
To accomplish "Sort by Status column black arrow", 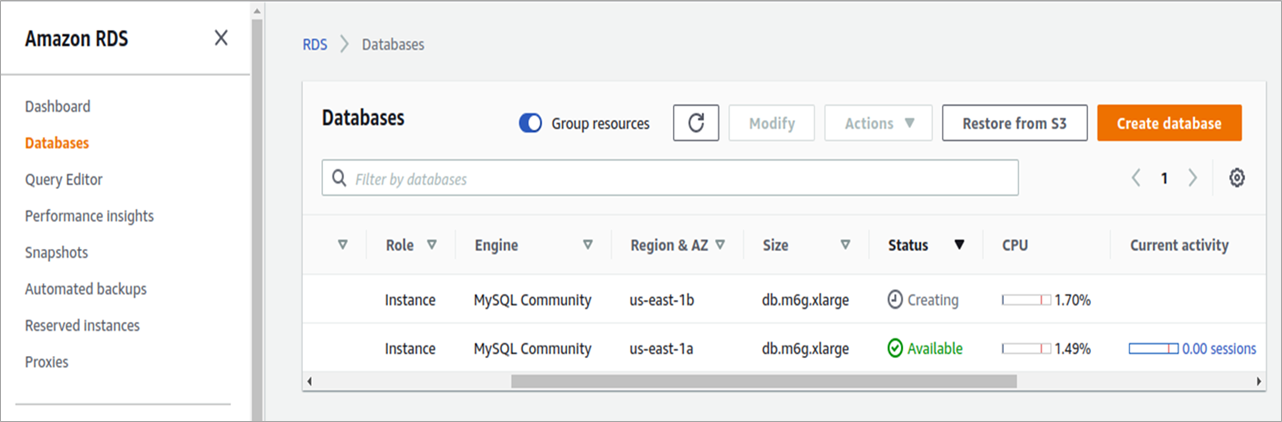I will [959, 245].
